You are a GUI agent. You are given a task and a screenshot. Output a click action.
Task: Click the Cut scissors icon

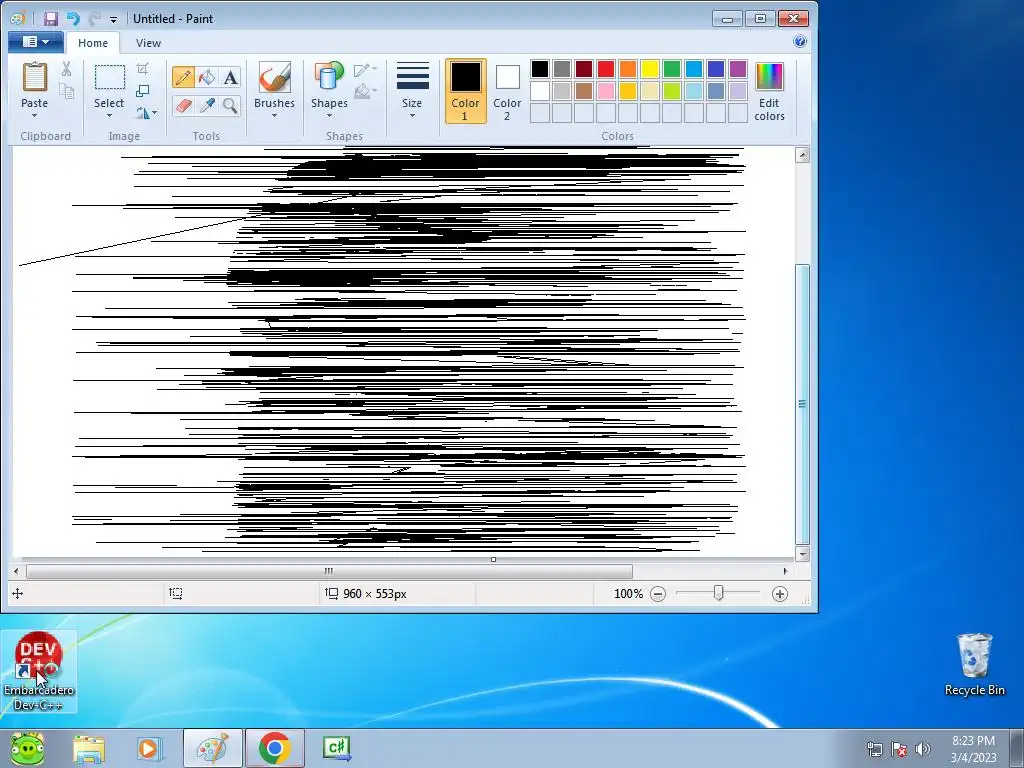tap(66, 69)
